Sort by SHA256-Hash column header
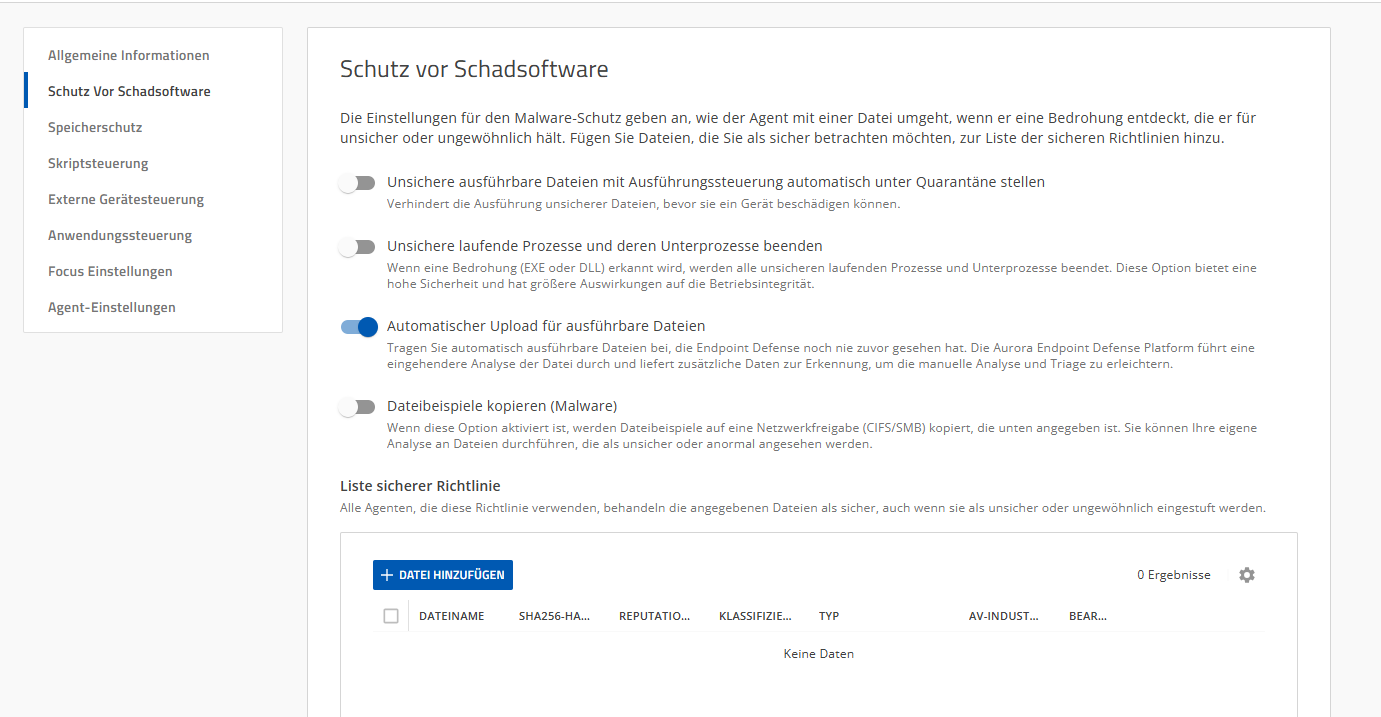This screenshot has height=717, width=1381. click(x=554, y=616)
